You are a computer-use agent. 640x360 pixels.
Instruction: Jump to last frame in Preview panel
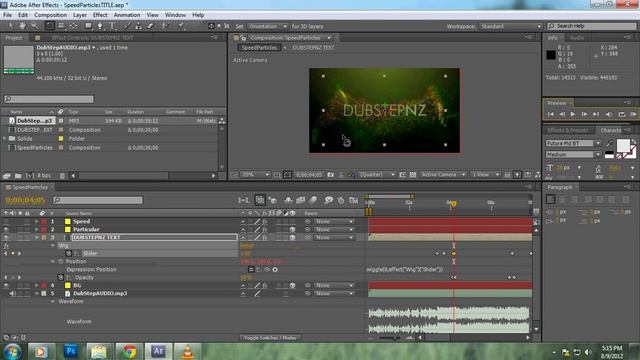(596, 114)
